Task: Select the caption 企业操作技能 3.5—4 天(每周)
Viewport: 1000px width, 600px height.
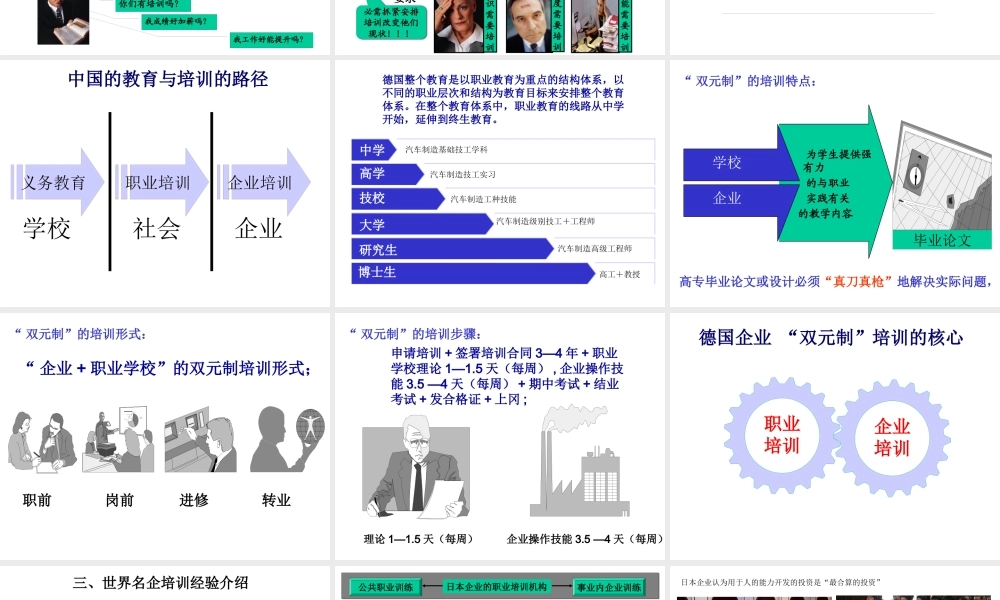Action: pyautogui.click(x=585, y=539)
